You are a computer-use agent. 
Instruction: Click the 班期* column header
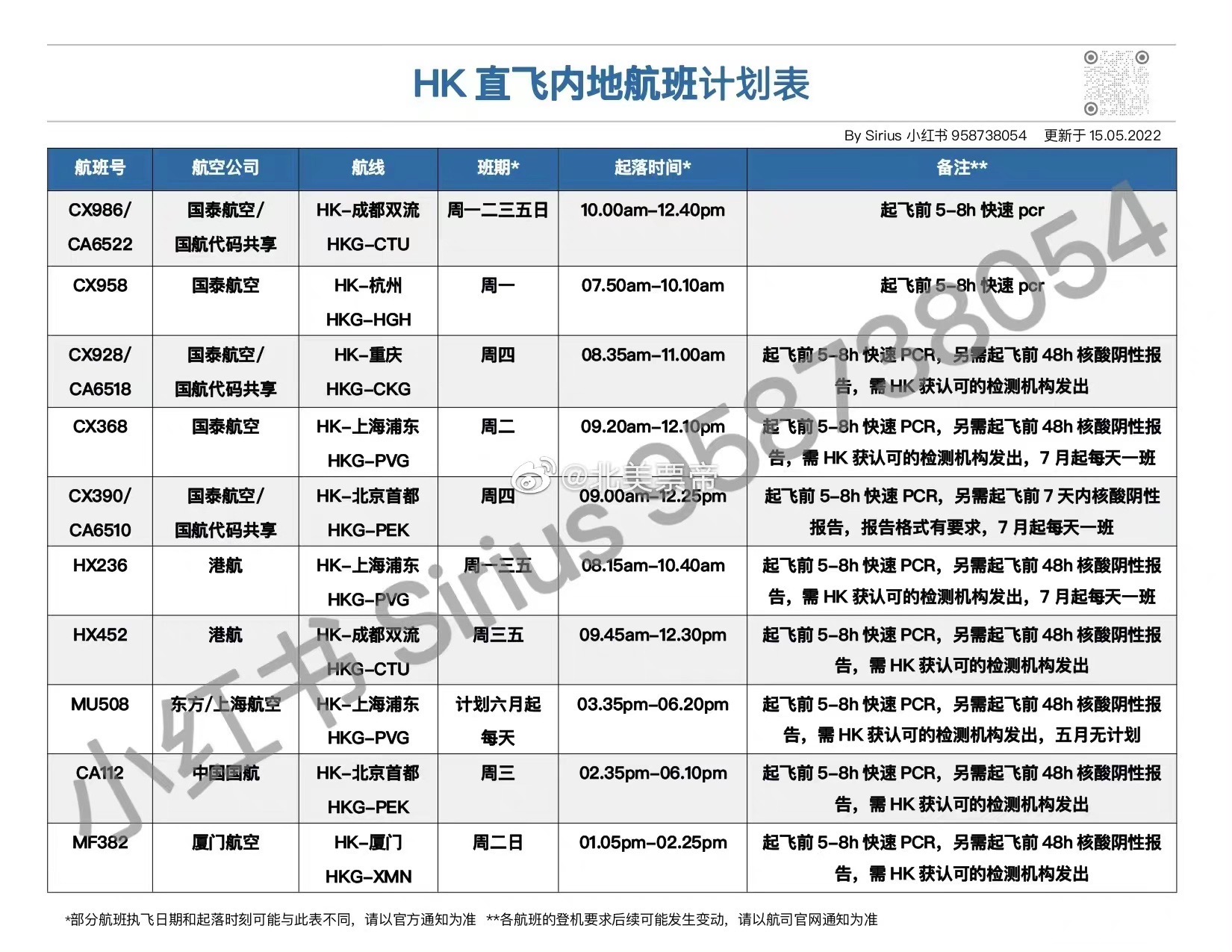tap(497, 168)
